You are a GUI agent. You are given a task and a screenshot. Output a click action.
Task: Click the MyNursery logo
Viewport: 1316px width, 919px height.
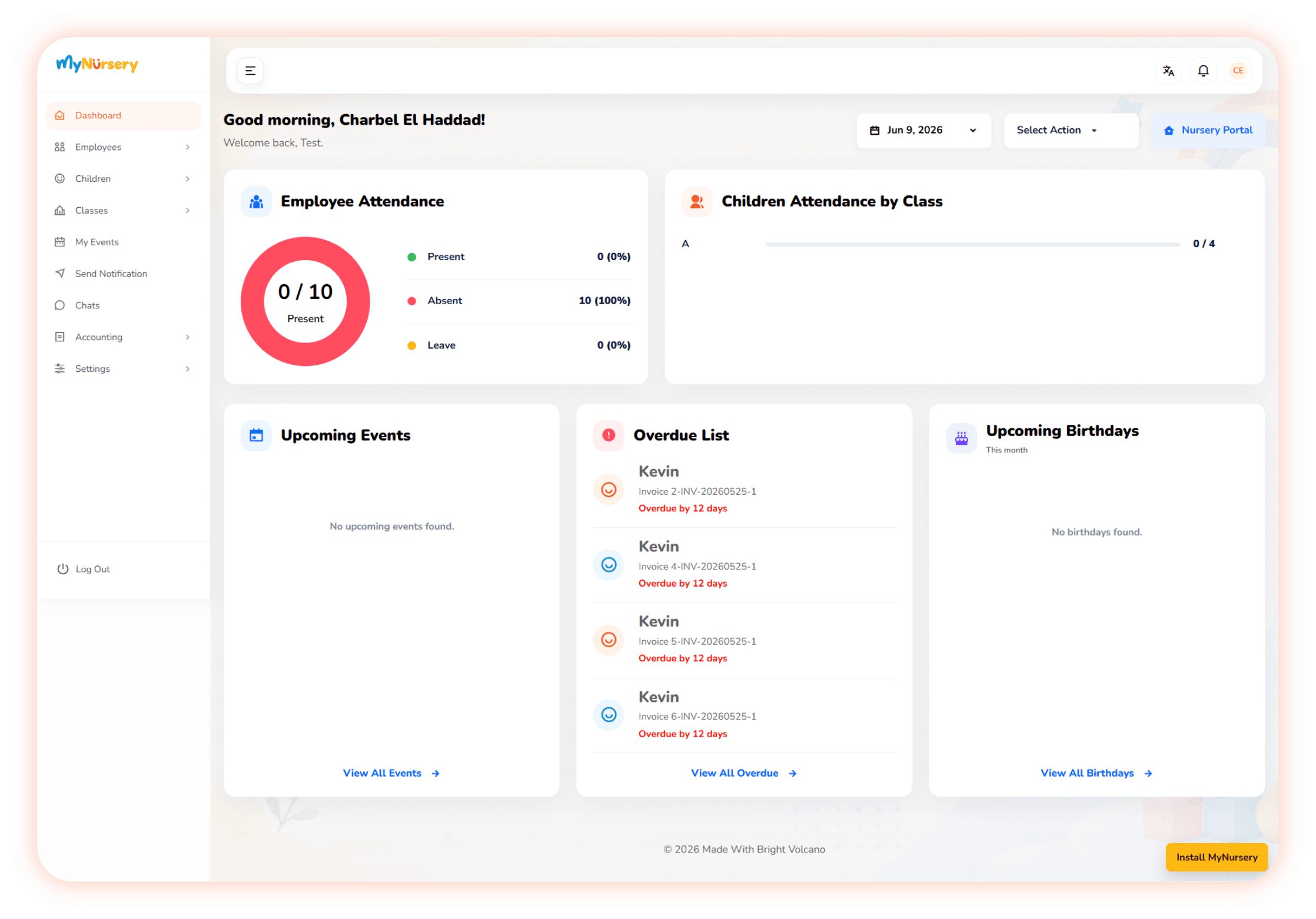point(97,64)
